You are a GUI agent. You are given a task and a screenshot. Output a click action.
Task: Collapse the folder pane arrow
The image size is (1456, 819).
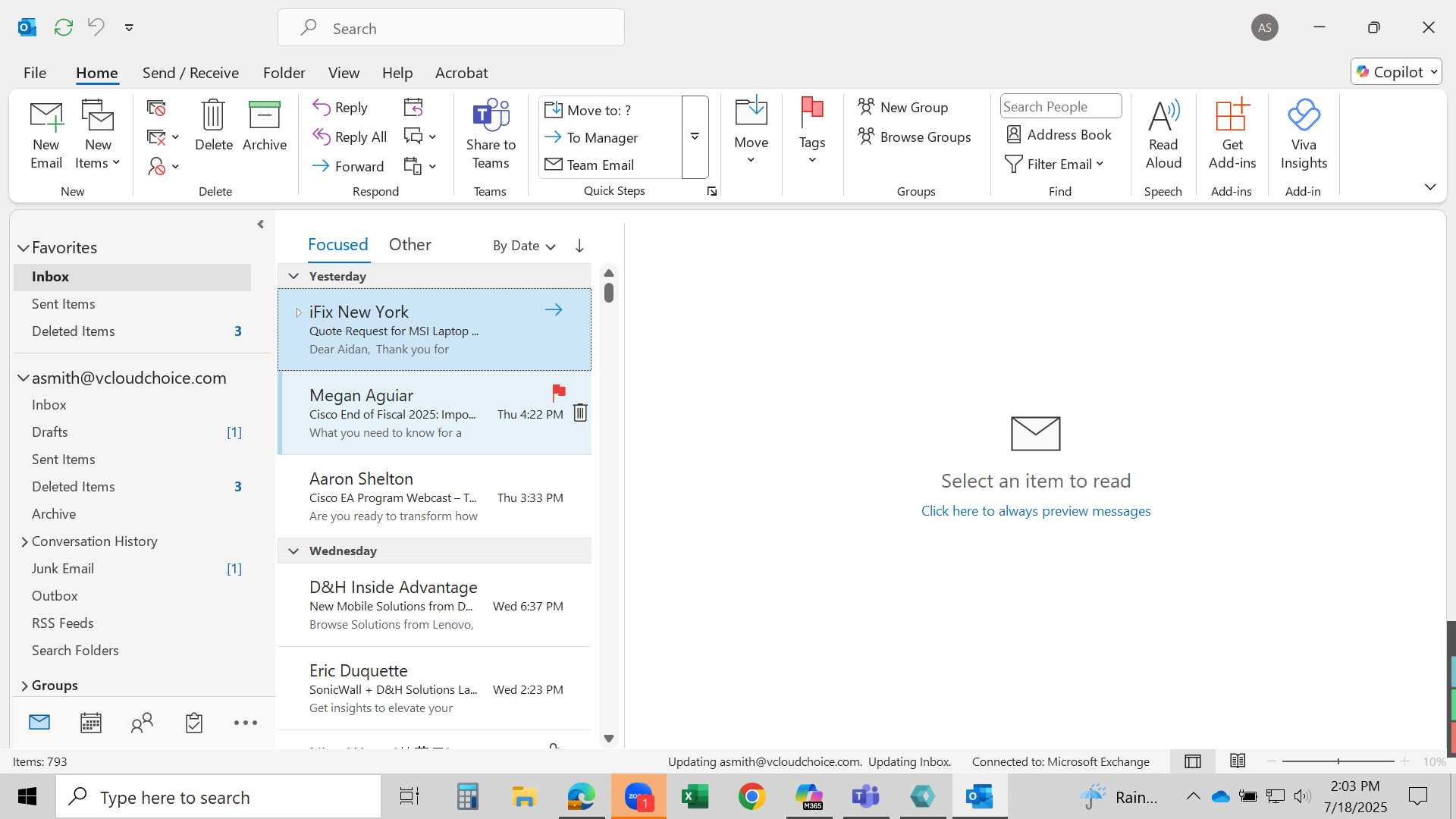(x=260, y=224)
